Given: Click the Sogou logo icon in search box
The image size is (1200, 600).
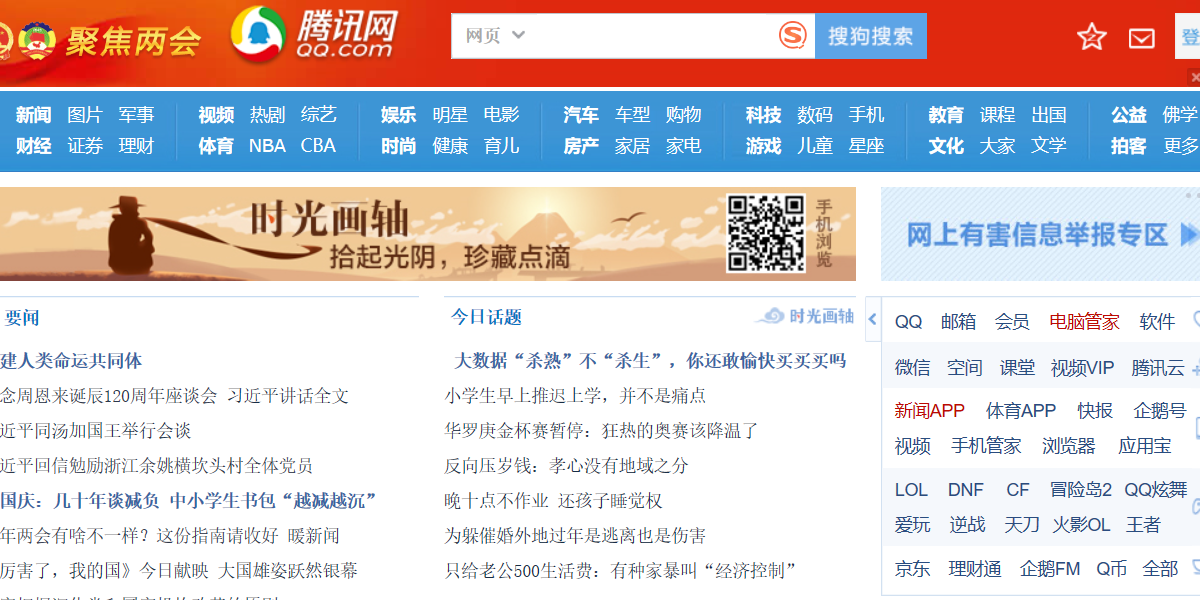Looking at the screenshot, I should click(792, 36).
